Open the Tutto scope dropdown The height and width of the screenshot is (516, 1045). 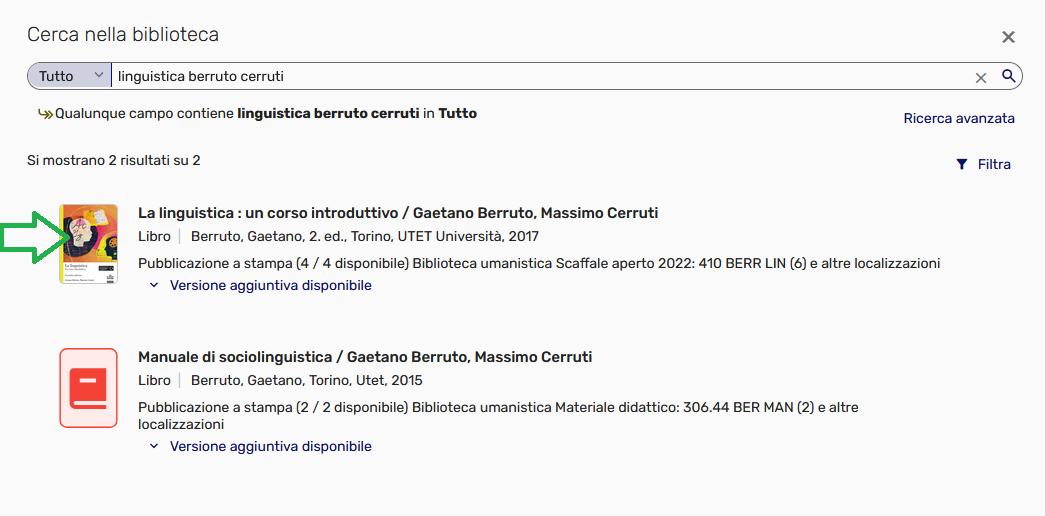pos(70,76)
